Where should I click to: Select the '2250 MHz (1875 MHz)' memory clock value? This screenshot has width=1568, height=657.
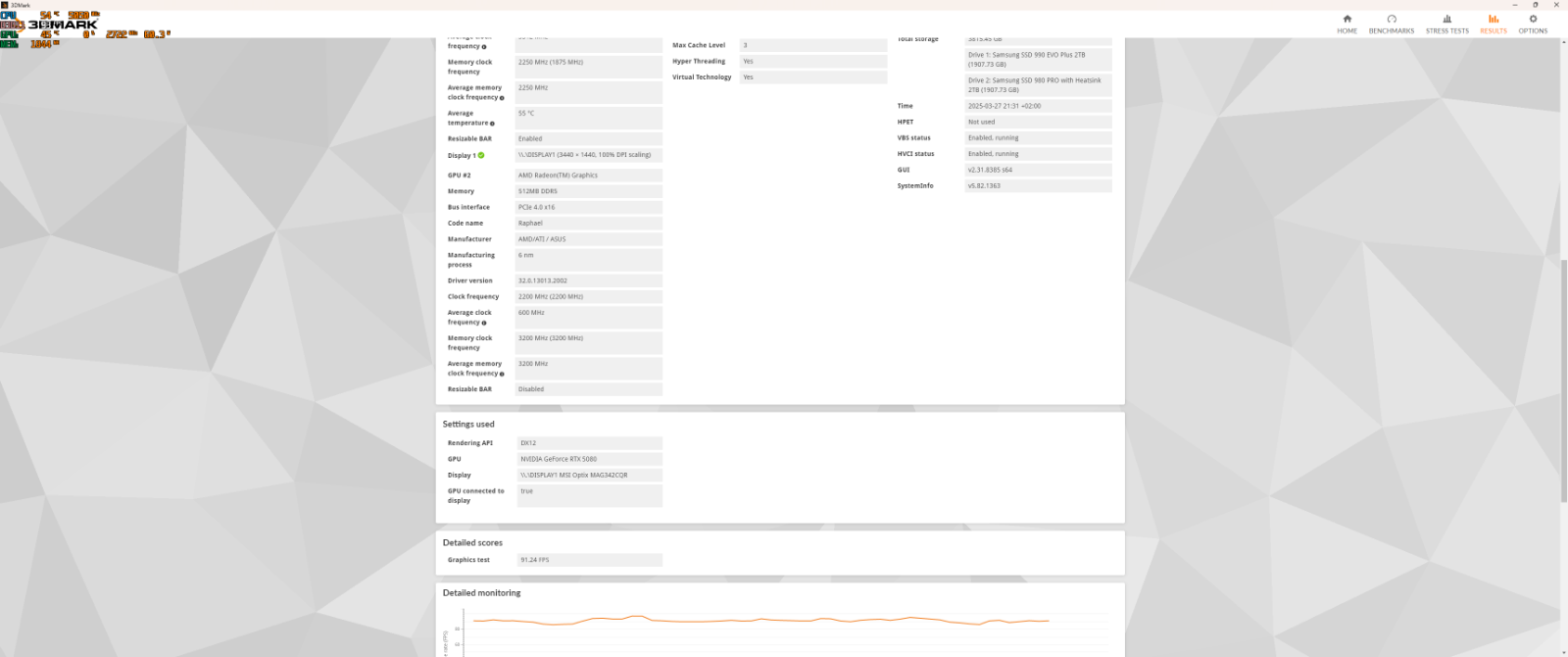pos(588,67)
